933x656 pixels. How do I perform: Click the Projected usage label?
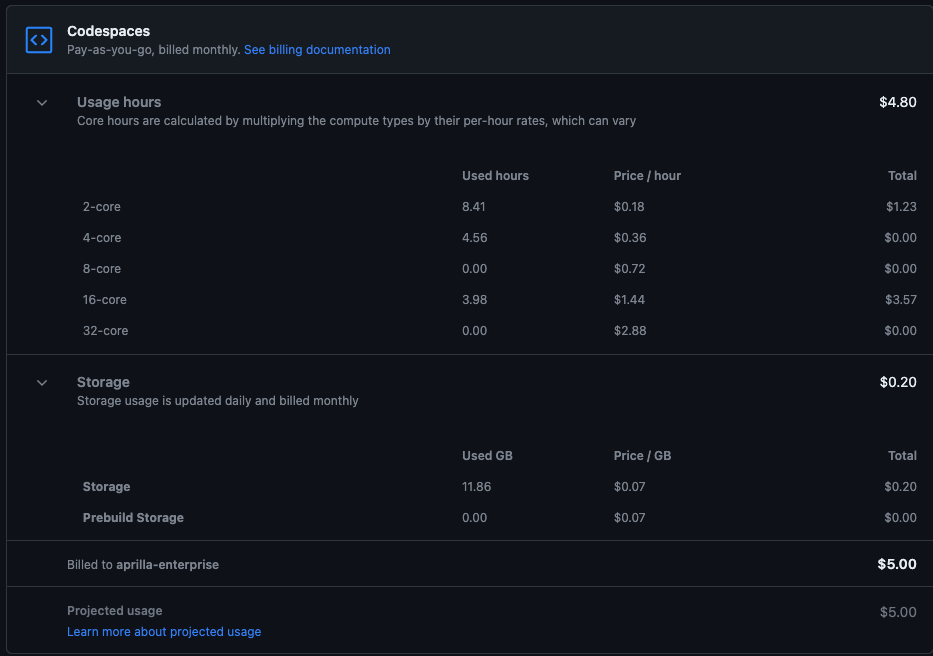pos(114,611)
